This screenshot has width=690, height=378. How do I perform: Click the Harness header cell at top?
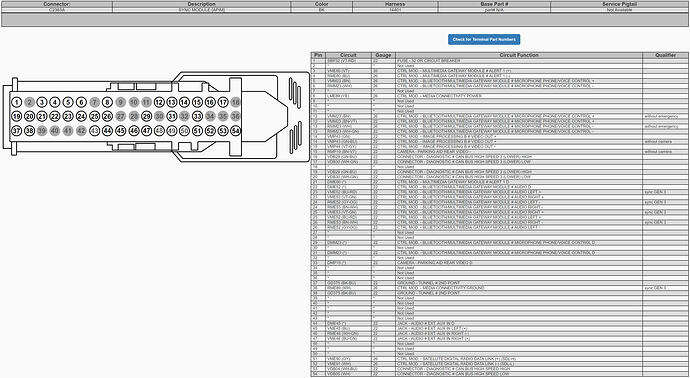tap(395, 4)
